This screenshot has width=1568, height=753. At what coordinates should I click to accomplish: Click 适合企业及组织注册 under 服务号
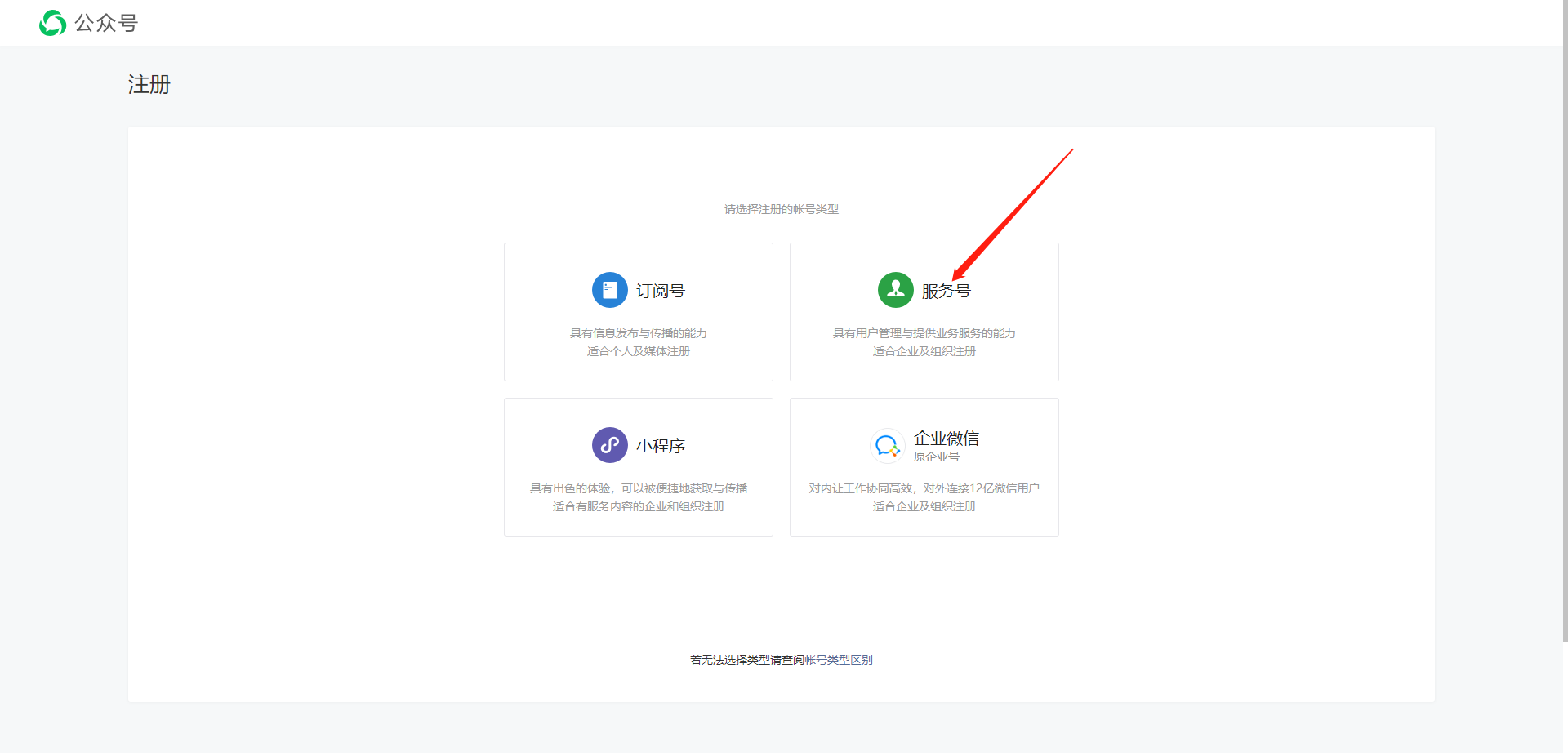pyautogui.click(x=924, y=351)
